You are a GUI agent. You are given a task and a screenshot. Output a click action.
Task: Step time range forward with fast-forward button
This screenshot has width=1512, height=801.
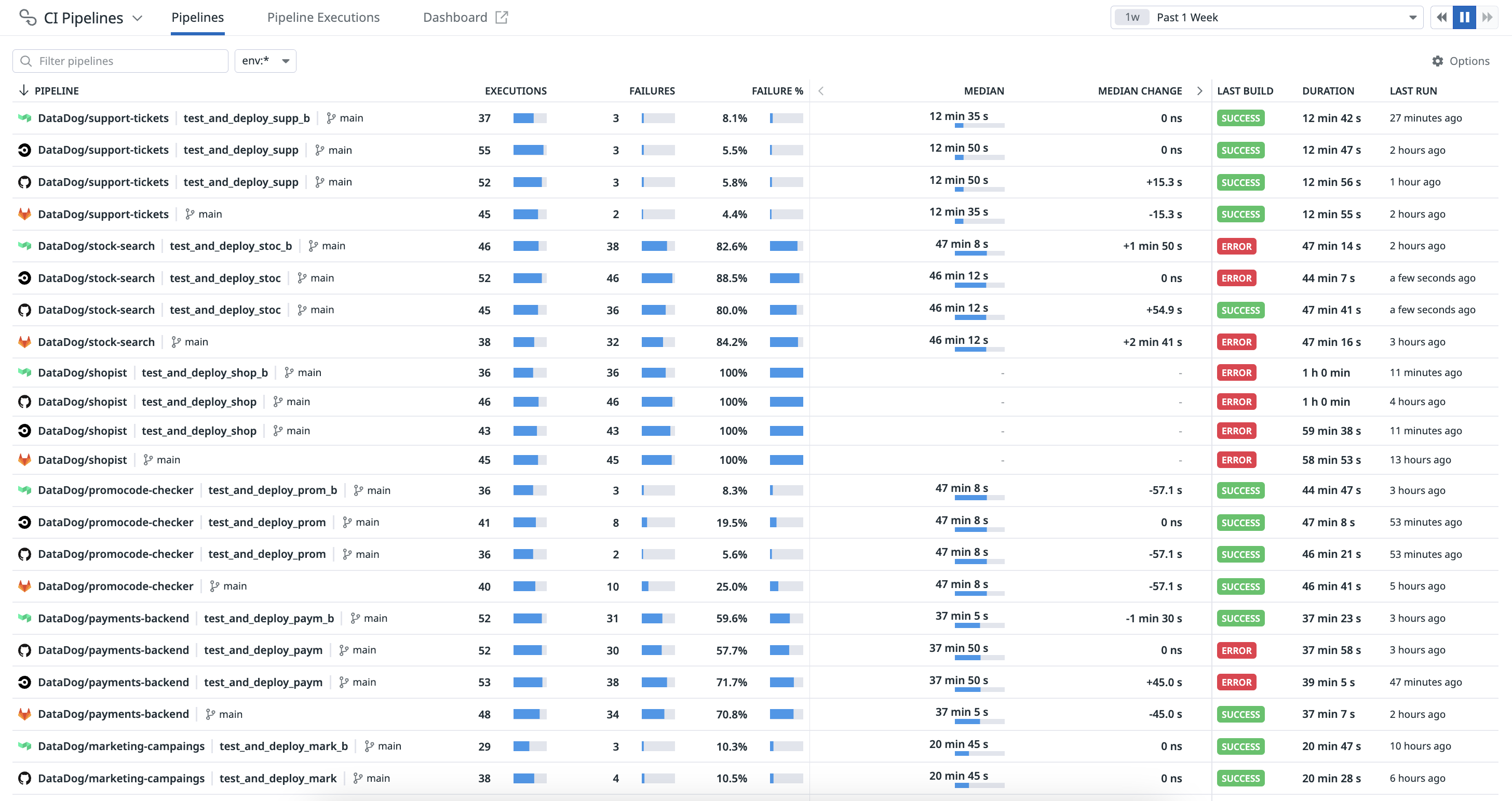1487,18
